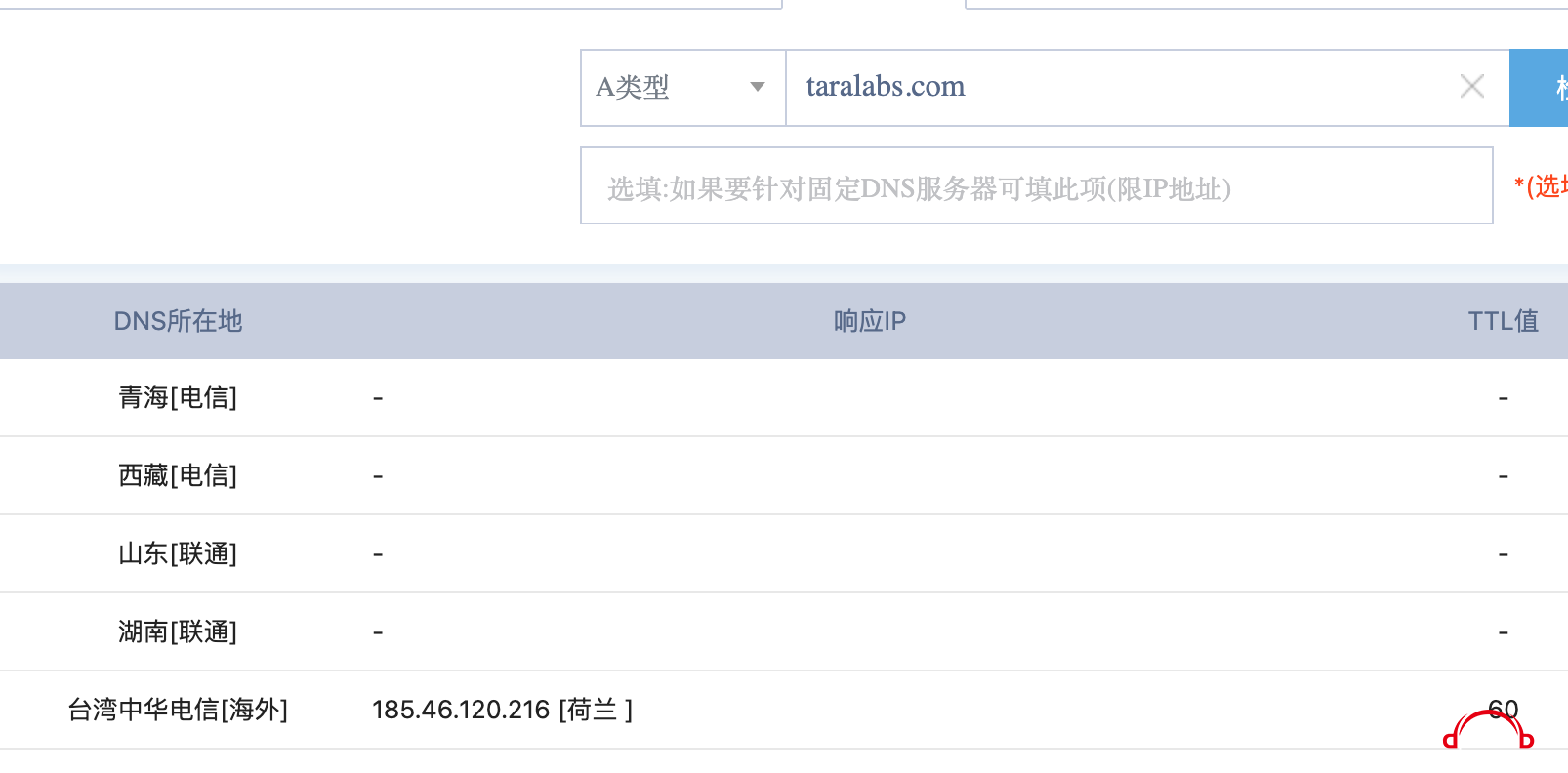Viewport: 1568px width, 773px height.
Task: Click the dropdown arrow beside A类型
Action: (x=757, y=87)
